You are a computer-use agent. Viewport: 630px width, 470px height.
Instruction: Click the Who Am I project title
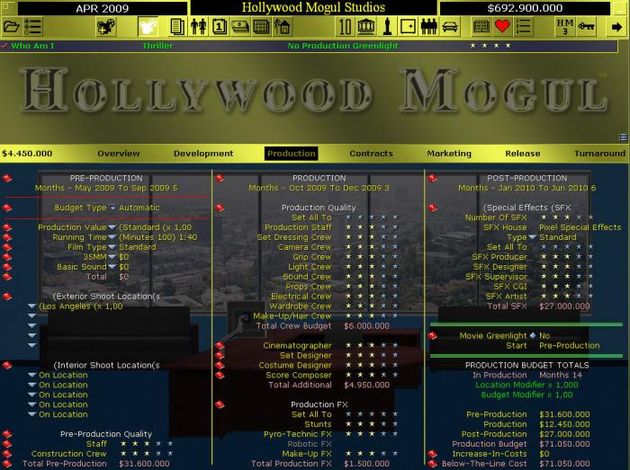33,46
